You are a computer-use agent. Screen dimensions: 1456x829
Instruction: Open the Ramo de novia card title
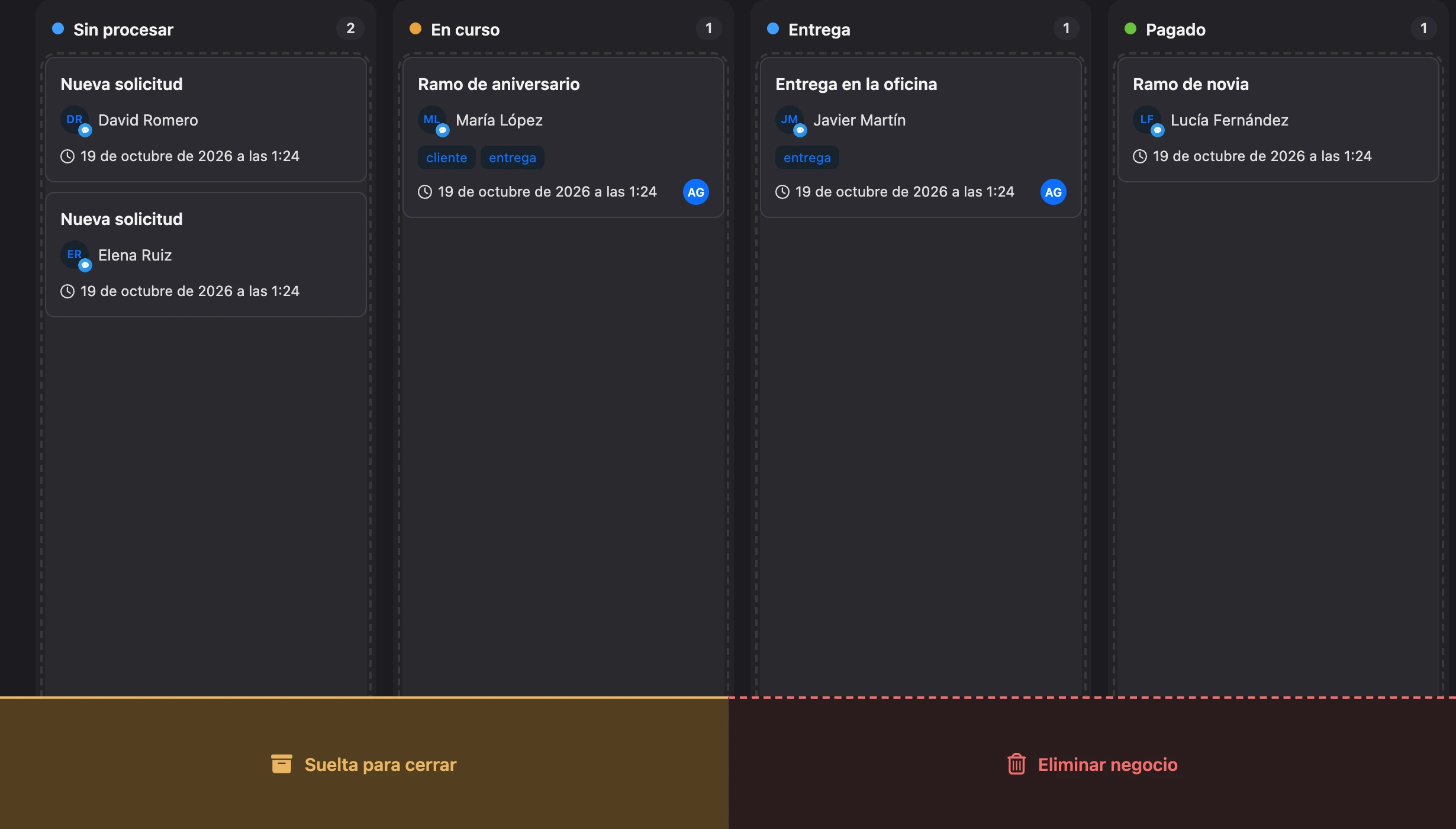point(1191,84)
